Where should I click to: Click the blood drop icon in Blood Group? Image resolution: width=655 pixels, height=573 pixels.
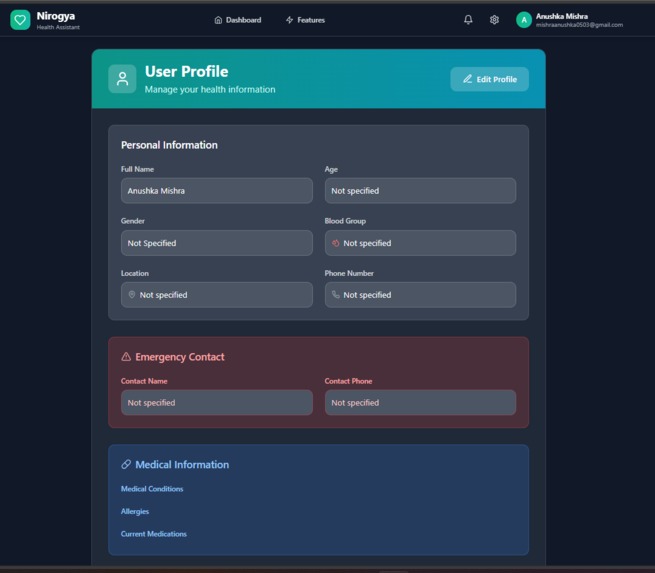pyautogui.click(x=335, y=243)
